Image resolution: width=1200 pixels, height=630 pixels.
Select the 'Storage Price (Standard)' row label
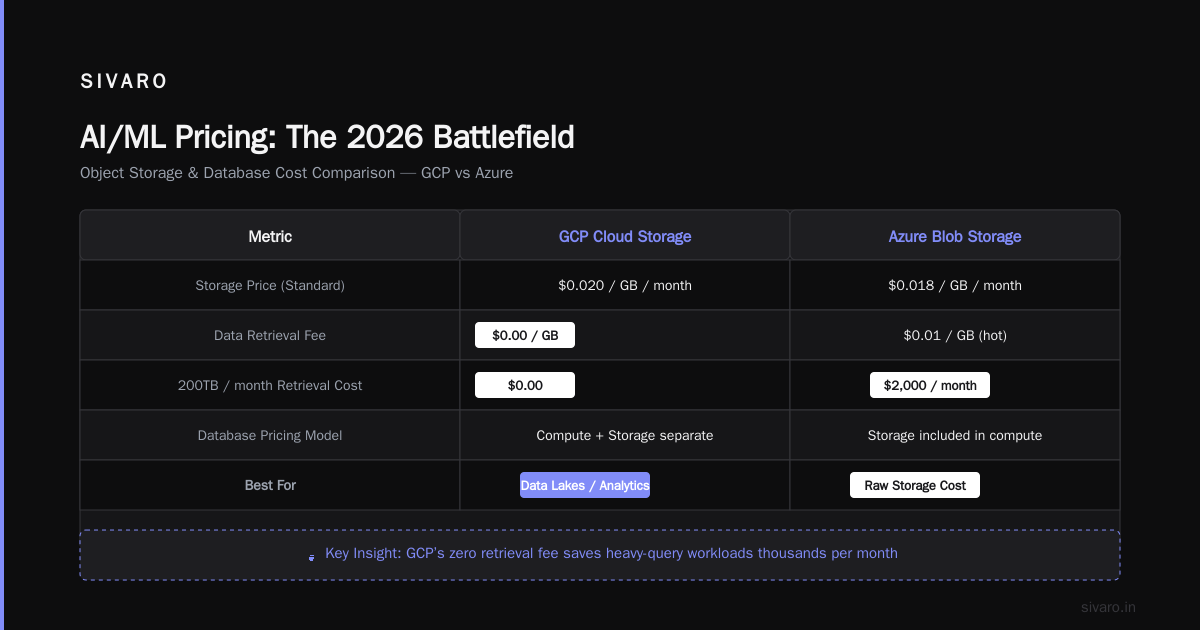click(x=270, y=286)
